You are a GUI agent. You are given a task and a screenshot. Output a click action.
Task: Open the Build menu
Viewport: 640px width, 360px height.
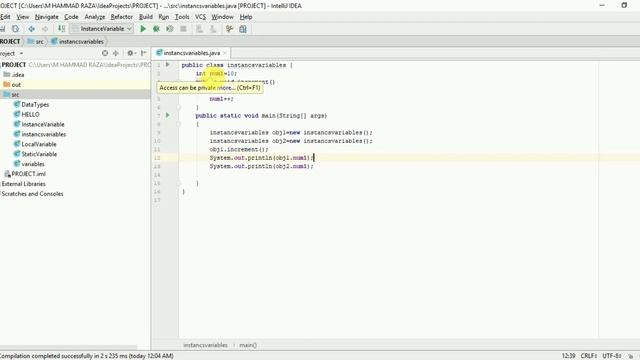pos(146,17)
